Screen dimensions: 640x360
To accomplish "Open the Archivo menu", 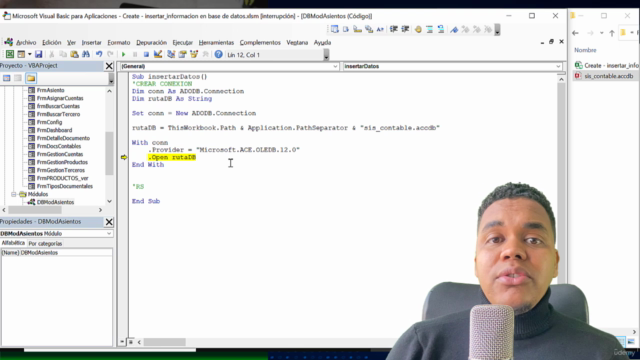I will [x=26, y=42].
